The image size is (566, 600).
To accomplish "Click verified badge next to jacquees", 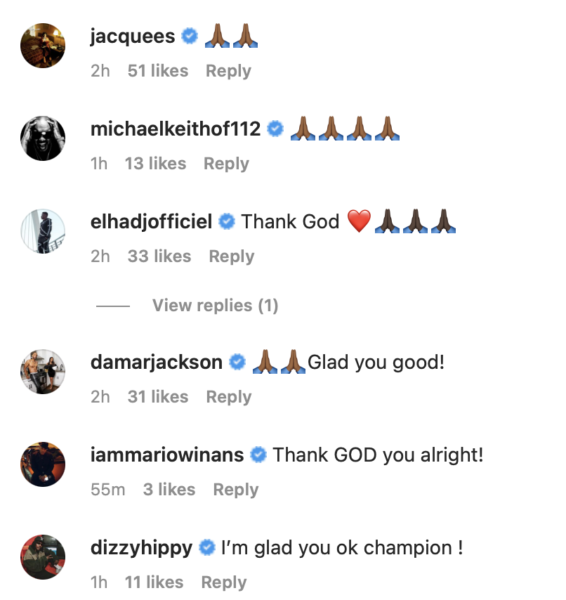I will [x=189, y=36].
